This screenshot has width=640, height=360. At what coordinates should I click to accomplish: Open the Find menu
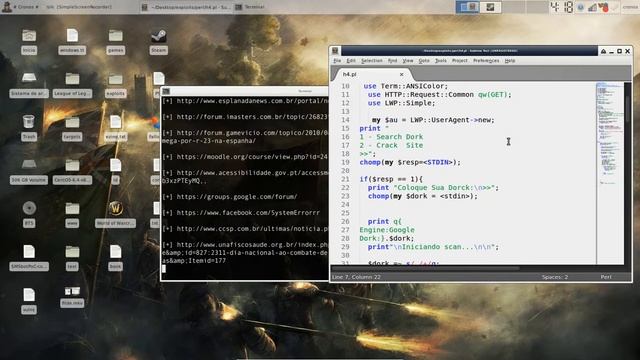tap(392, 60)
